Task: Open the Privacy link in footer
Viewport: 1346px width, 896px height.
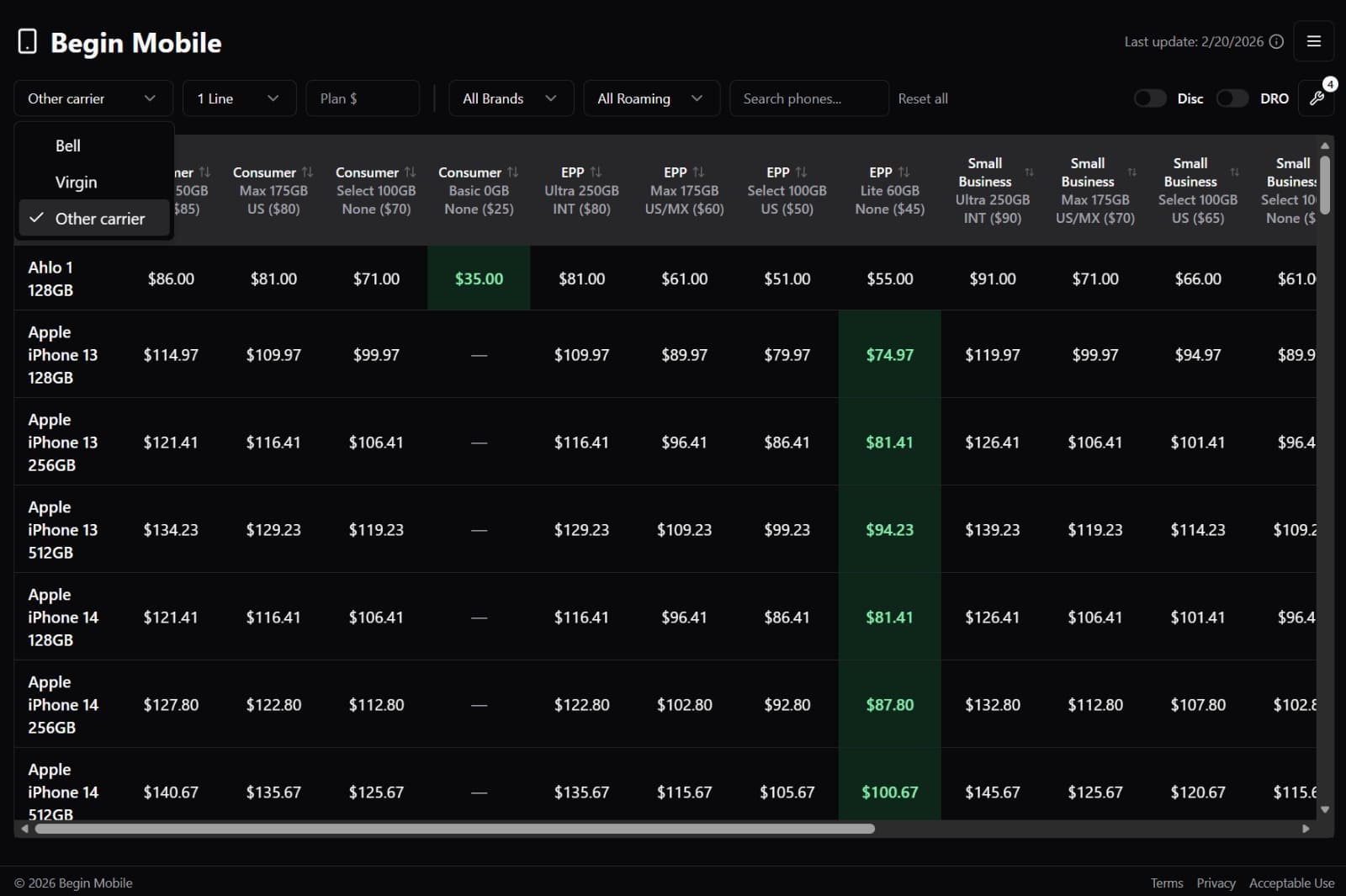Action: (x=1216, y=883)
